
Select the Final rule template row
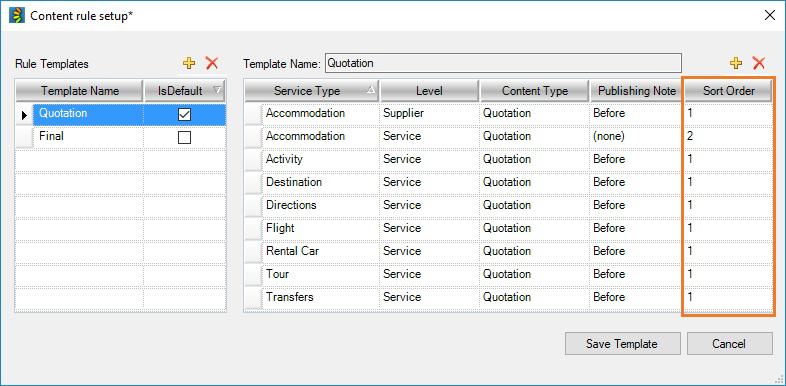[x=120, y=137]
